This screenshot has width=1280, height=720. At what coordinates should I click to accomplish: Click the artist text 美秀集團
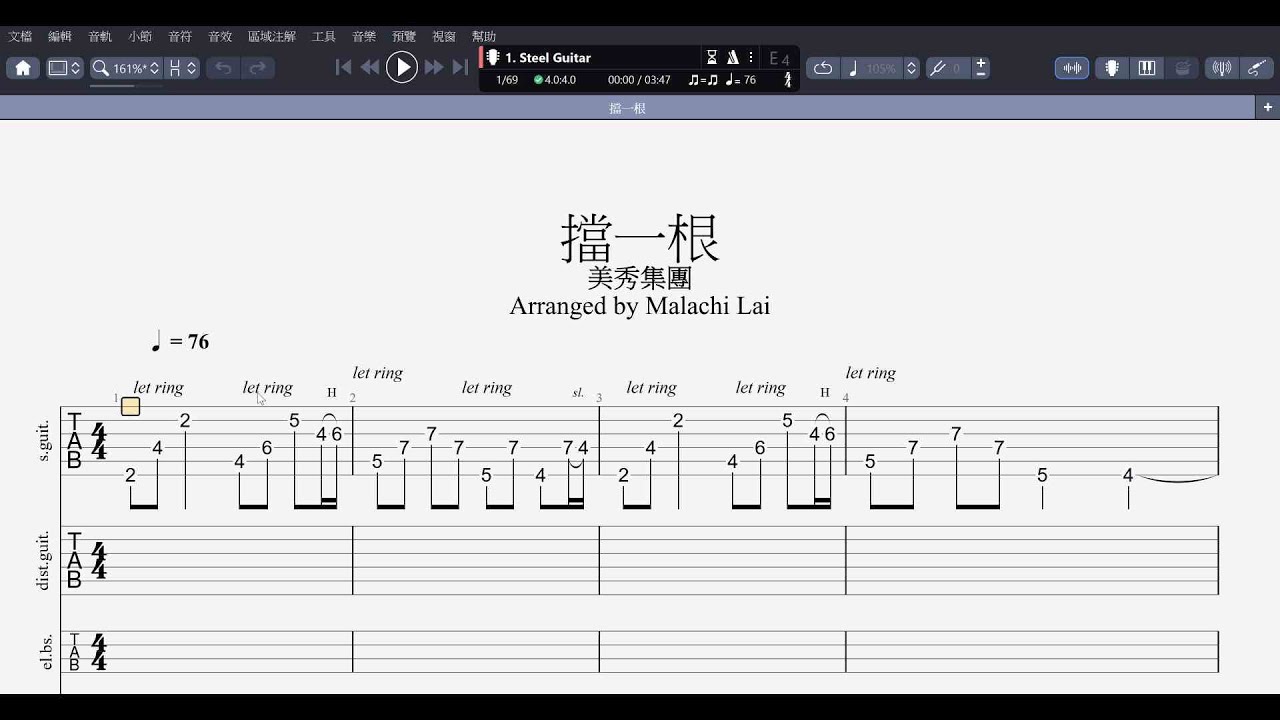click(640, 277)
